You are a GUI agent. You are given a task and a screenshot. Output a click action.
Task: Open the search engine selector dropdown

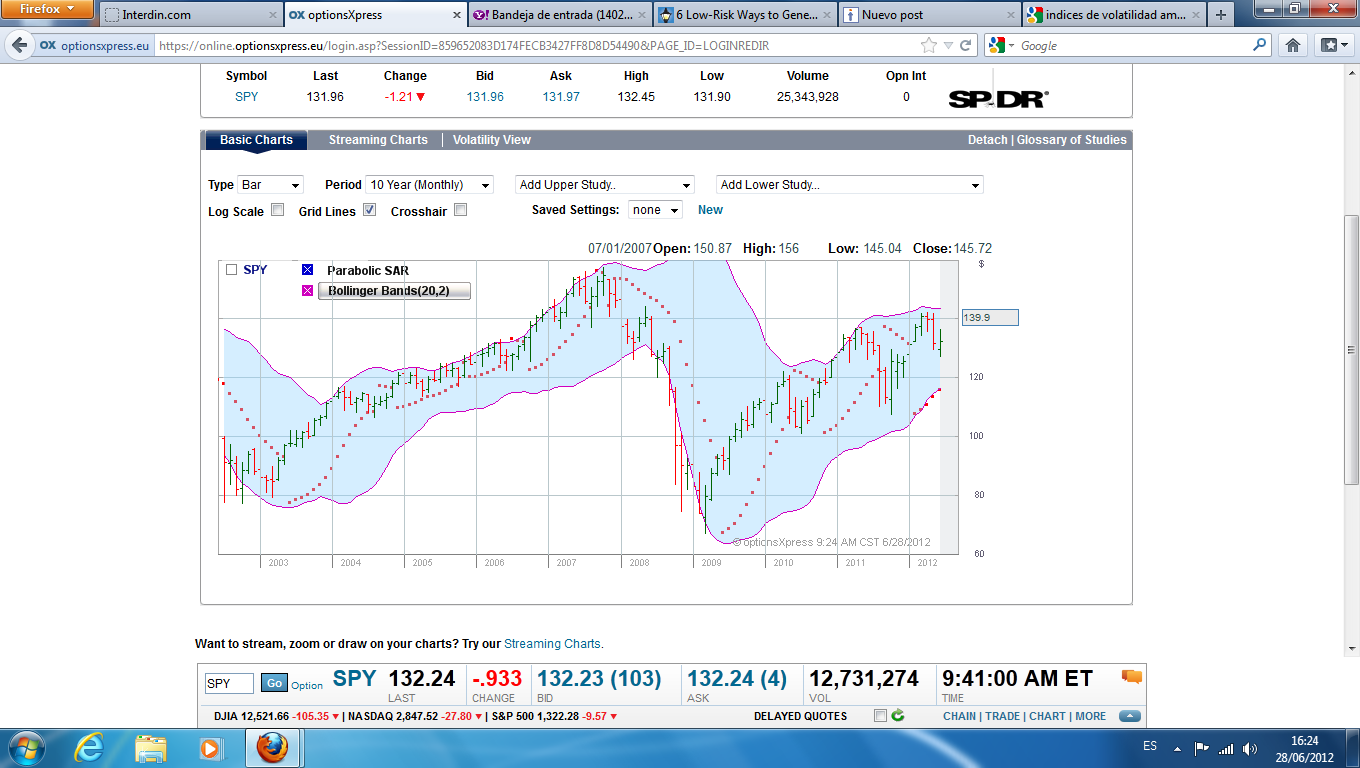[x=1001, y=45]
